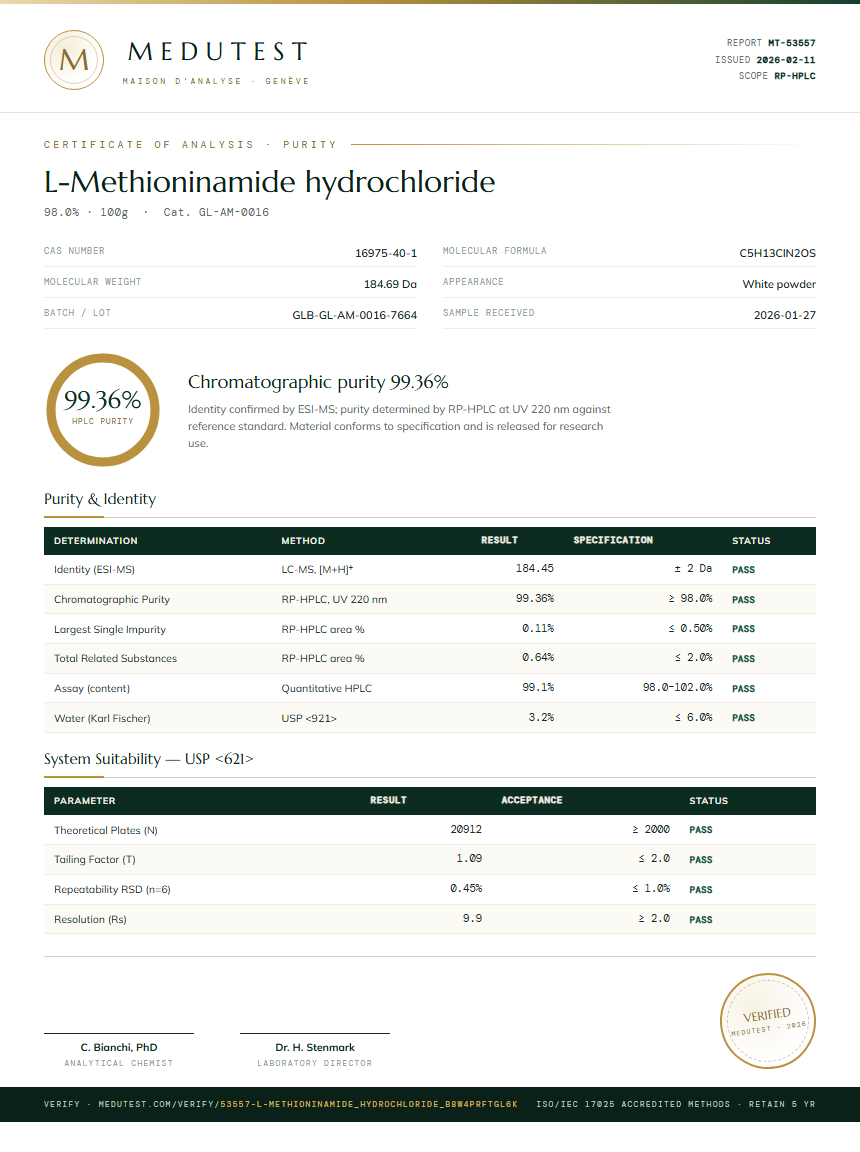Select catalog number GL-AM-0016
This screenshot has height=1152, width=860.
point(234,212)
